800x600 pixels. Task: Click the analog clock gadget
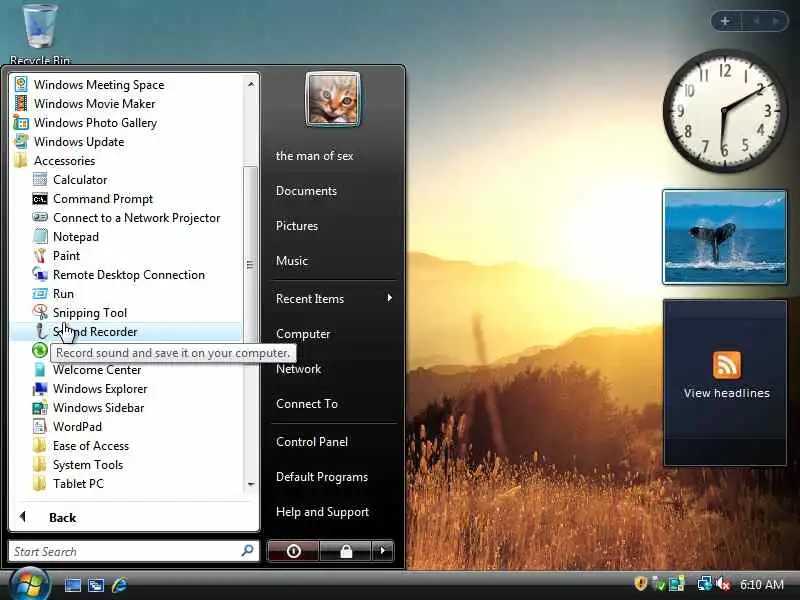pos(725,110)
